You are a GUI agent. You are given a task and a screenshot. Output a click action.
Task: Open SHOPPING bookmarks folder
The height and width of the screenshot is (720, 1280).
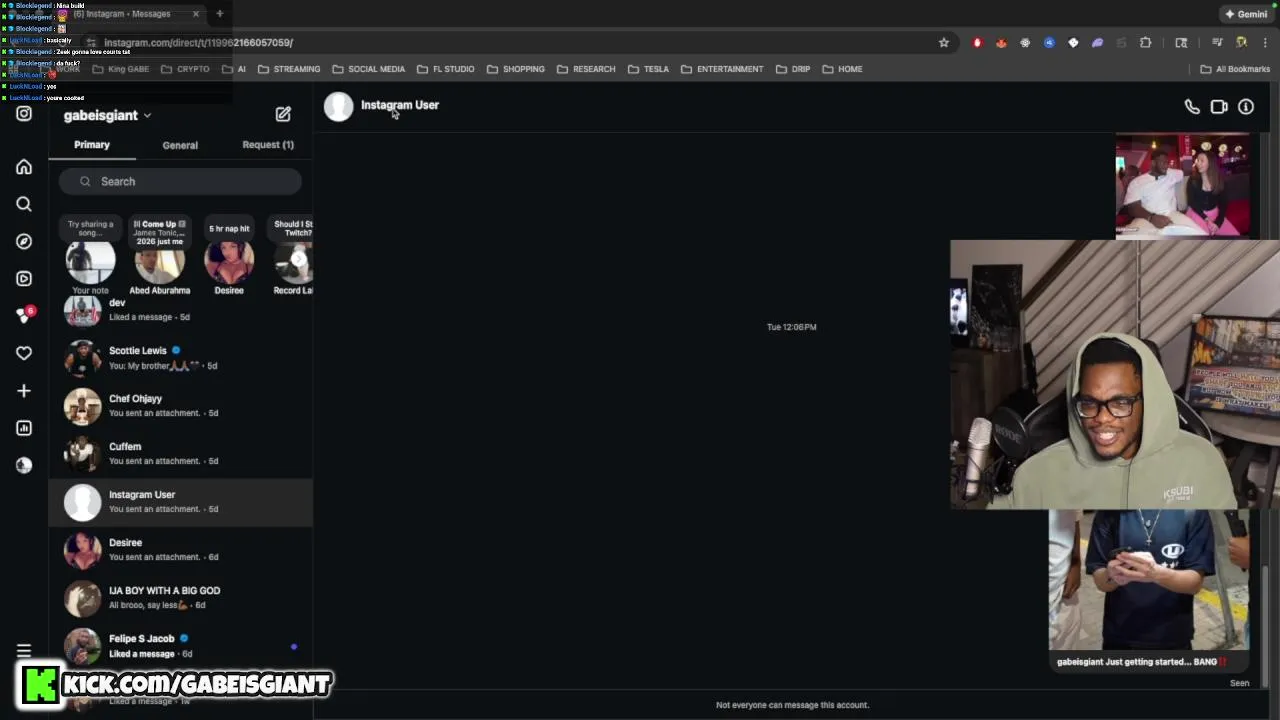516,69
